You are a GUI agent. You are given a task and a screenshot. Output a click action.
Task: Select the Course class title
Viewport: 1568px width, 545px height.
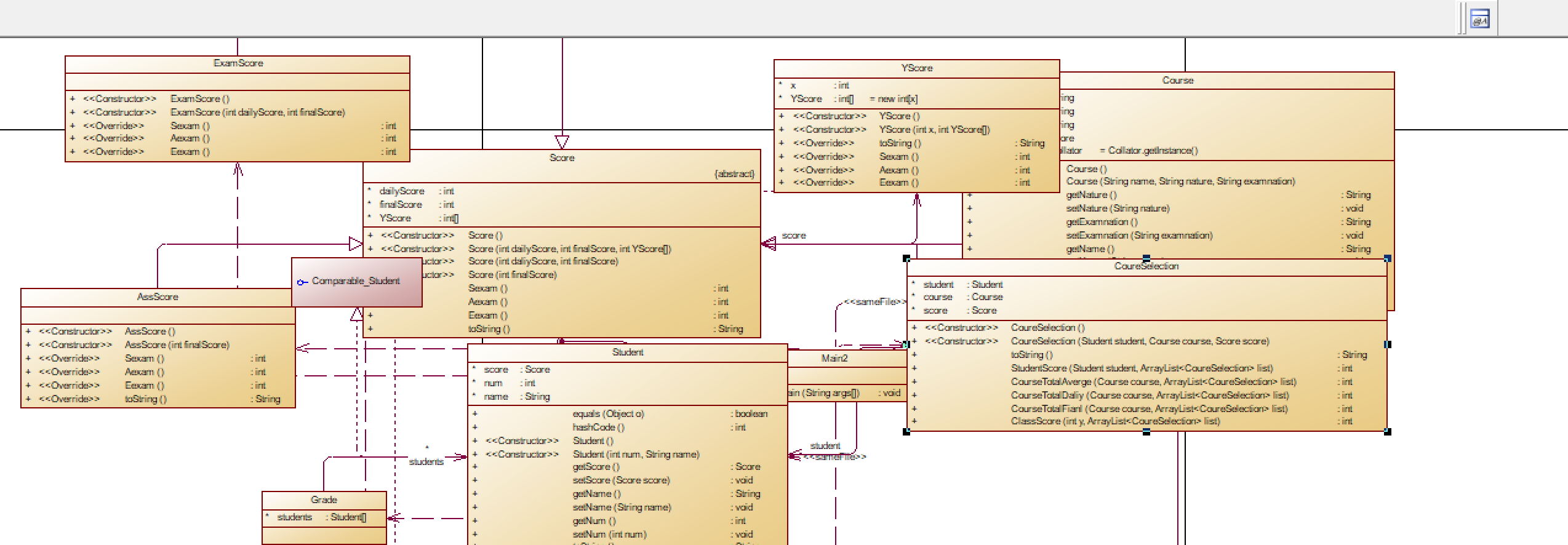tap(1178, 81)
